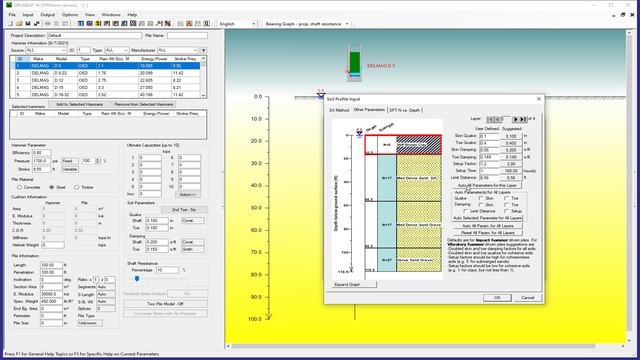Click the PI toolbar icon

107,24
